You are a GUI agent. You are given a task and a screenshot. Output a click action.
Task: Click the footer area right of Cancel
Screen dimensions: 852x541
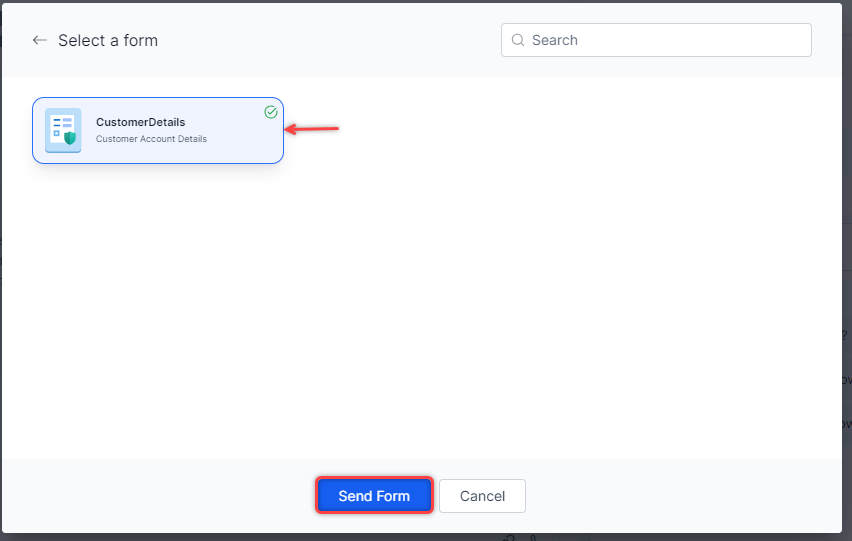680,496
